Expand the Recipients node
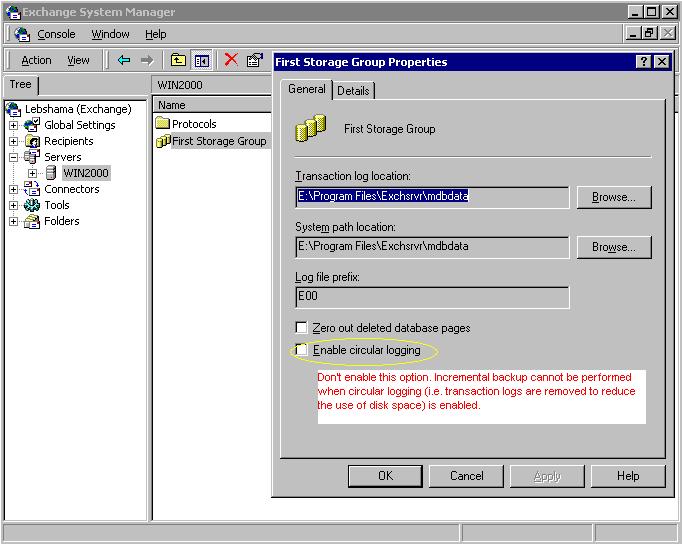 coord(13,141)
